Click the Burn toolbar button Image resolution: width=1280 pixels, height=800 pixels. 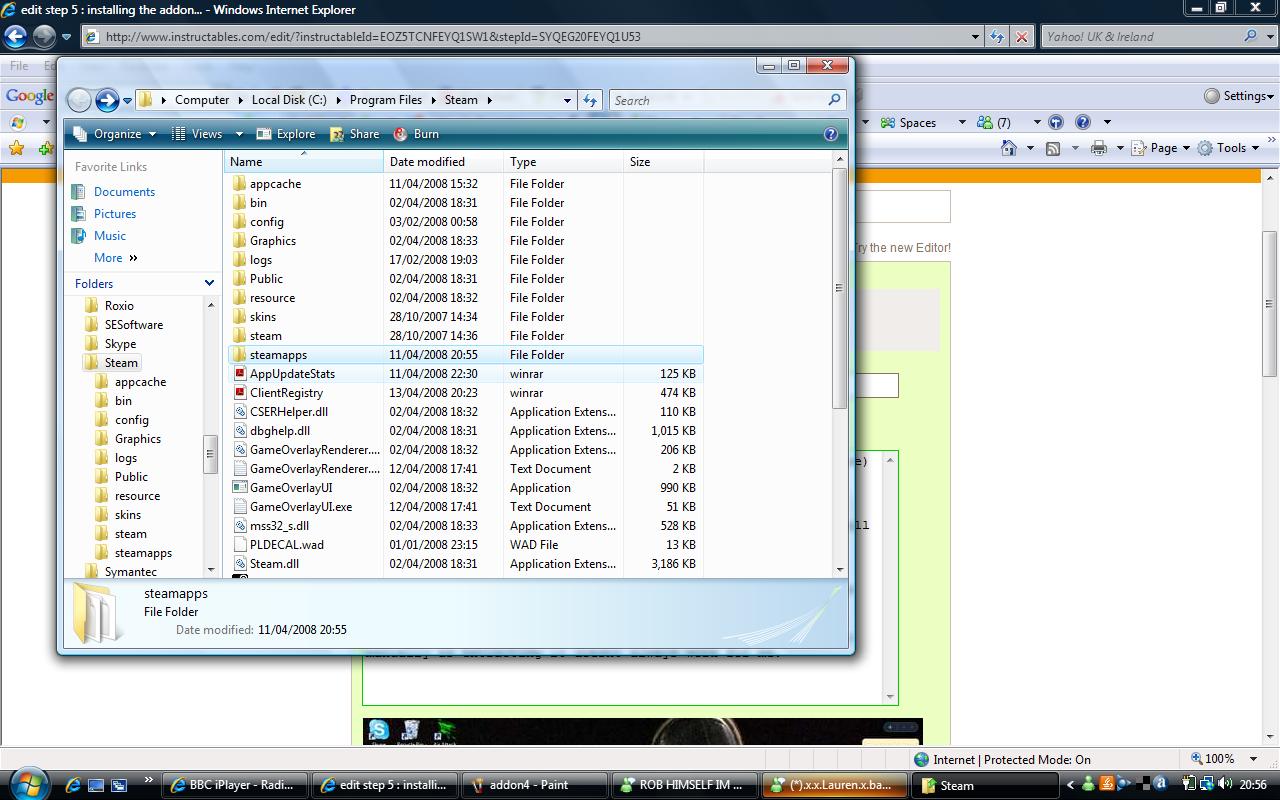tap(416, 134)
